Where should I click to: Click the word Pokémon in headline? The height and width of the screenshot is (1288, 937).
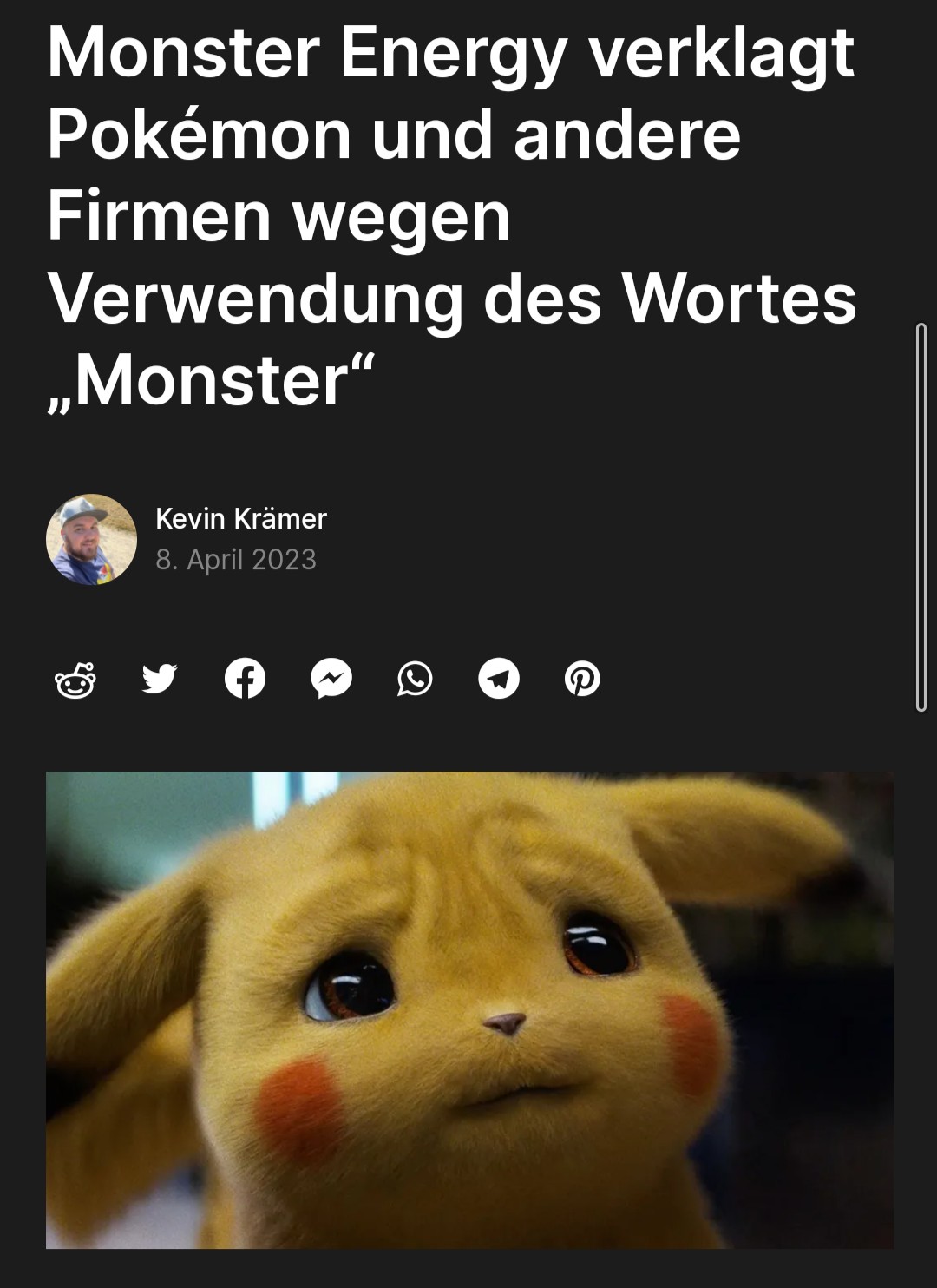point(200,135)
